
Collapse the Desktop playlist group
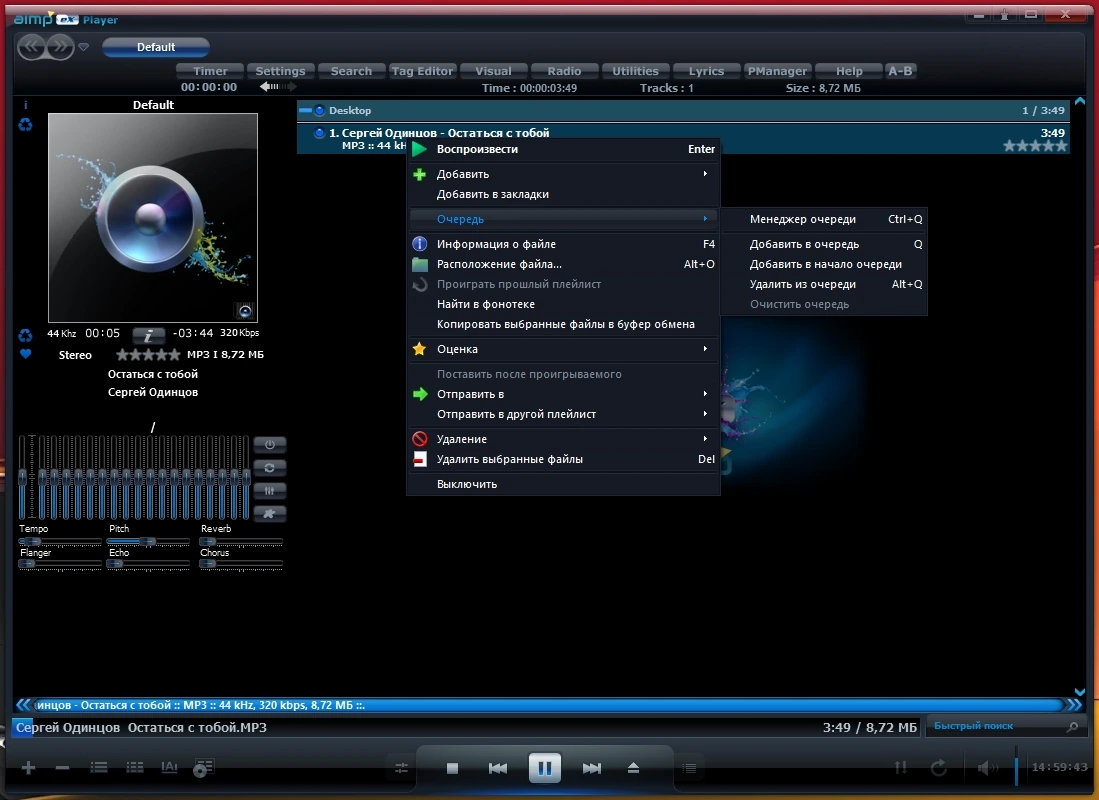pos(305,110)
